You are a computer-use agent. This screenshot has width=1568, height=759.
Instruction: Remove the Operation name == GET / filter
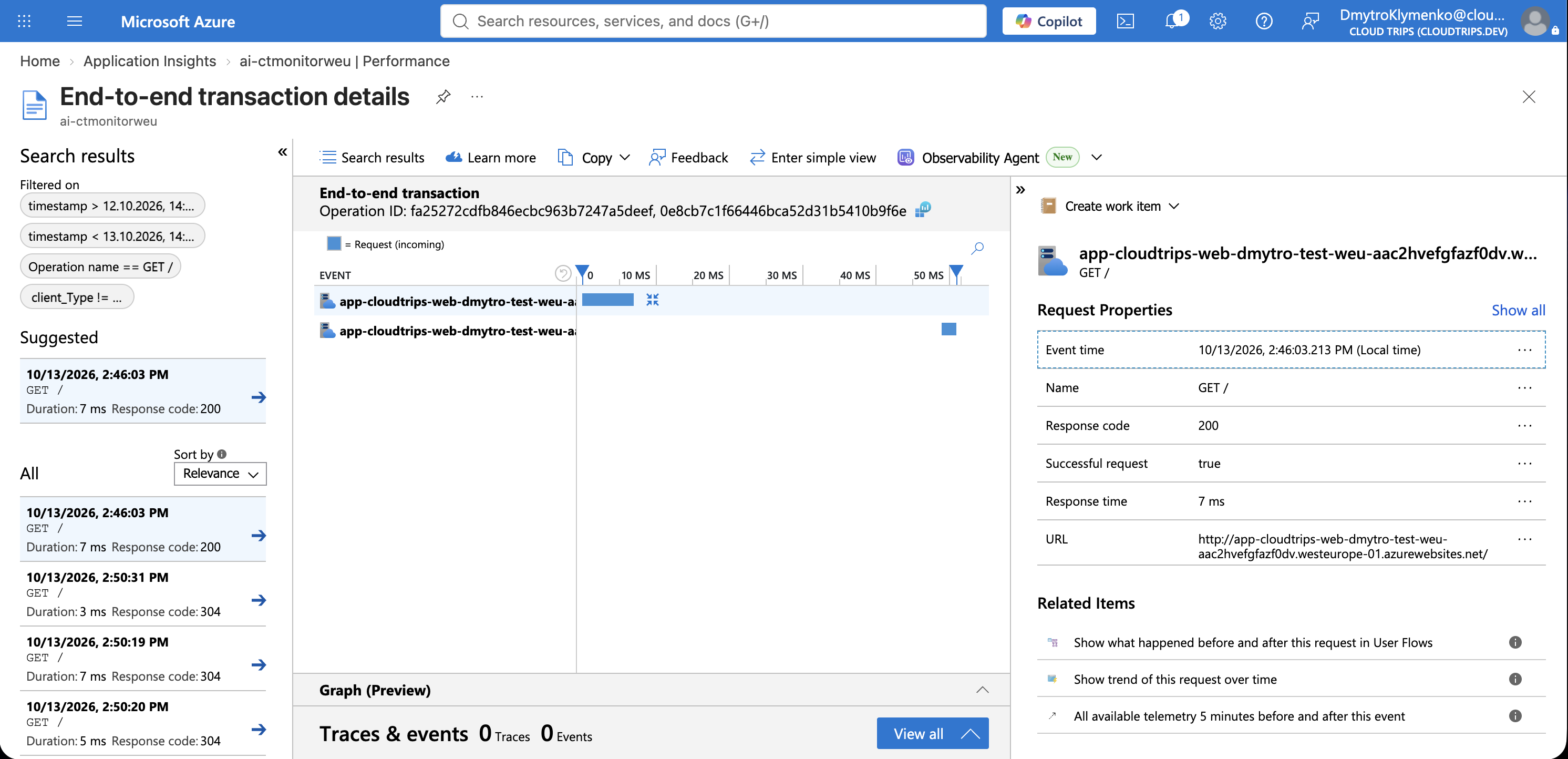(x=100, y=266)
